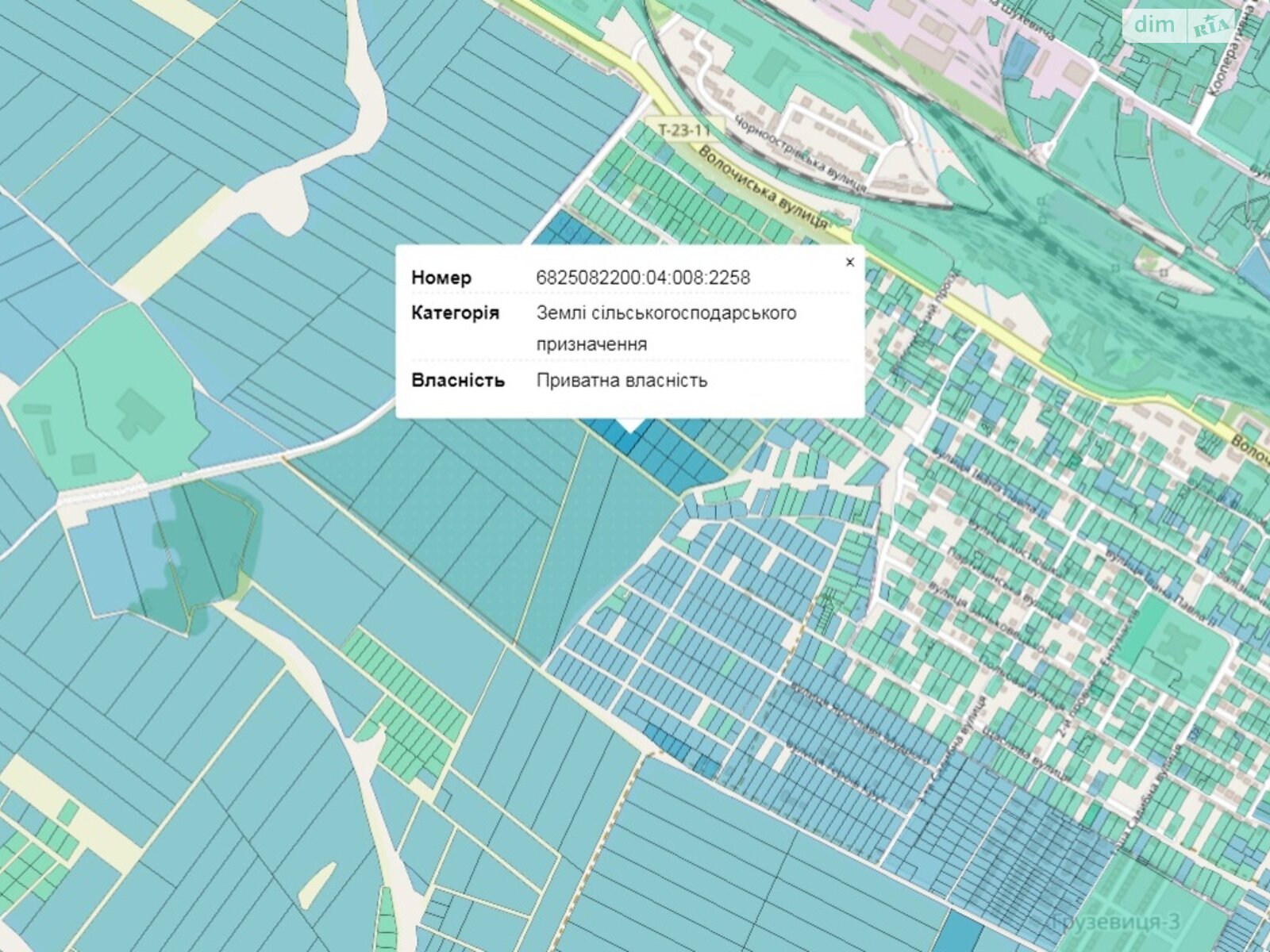Screen dimensions: 1270x952
Task: Click the 'Власність' label in popup
Action: pos(458,380)
